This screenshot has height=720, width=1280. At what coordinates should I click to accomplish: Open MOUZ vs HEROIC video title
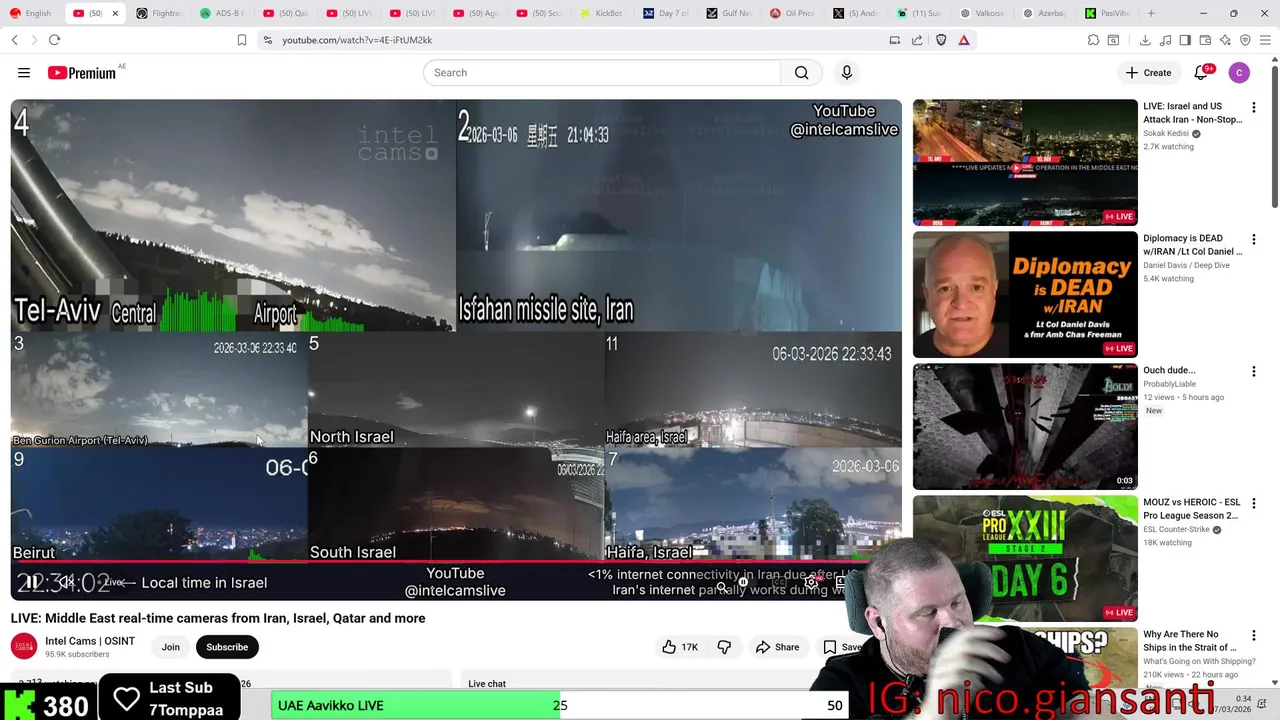1192,509
